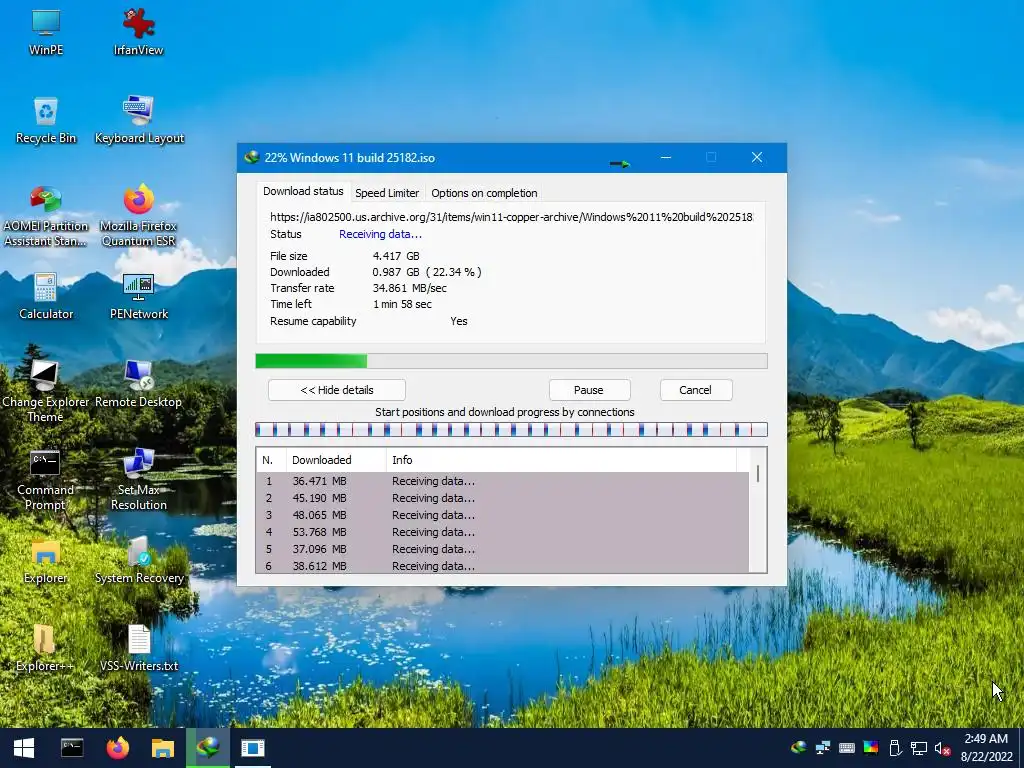Click the archive.org download URL text
This screenshot has height=768, width=1024.
point(511,217)
